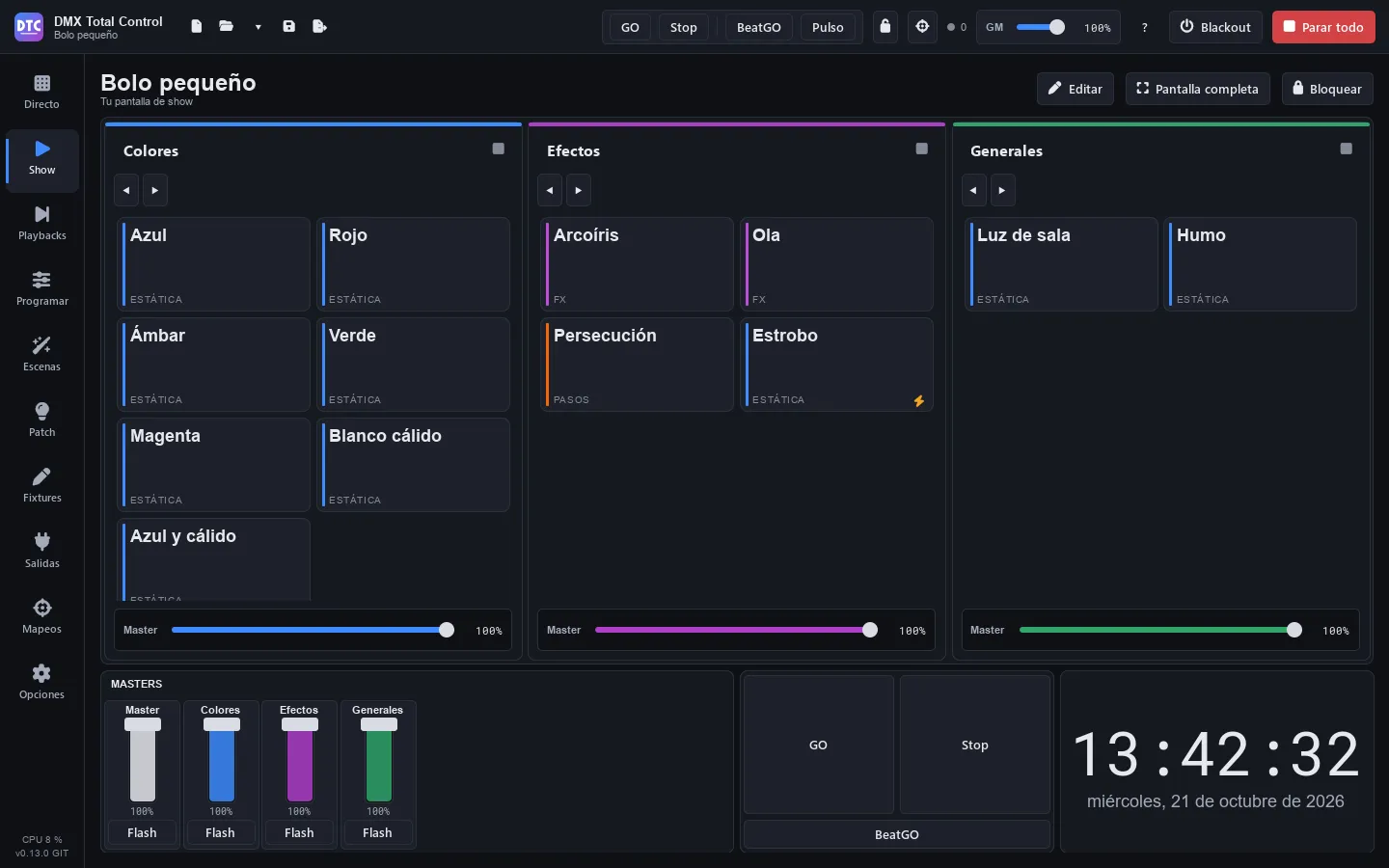Click the save-as export icon
Image resolution: width=1389 pixels, height=868 pixels.
320,27
